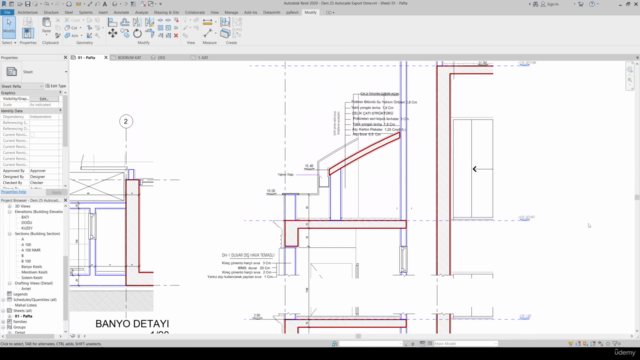Expand the 01 - Pafta sheet node

point(10,316)
